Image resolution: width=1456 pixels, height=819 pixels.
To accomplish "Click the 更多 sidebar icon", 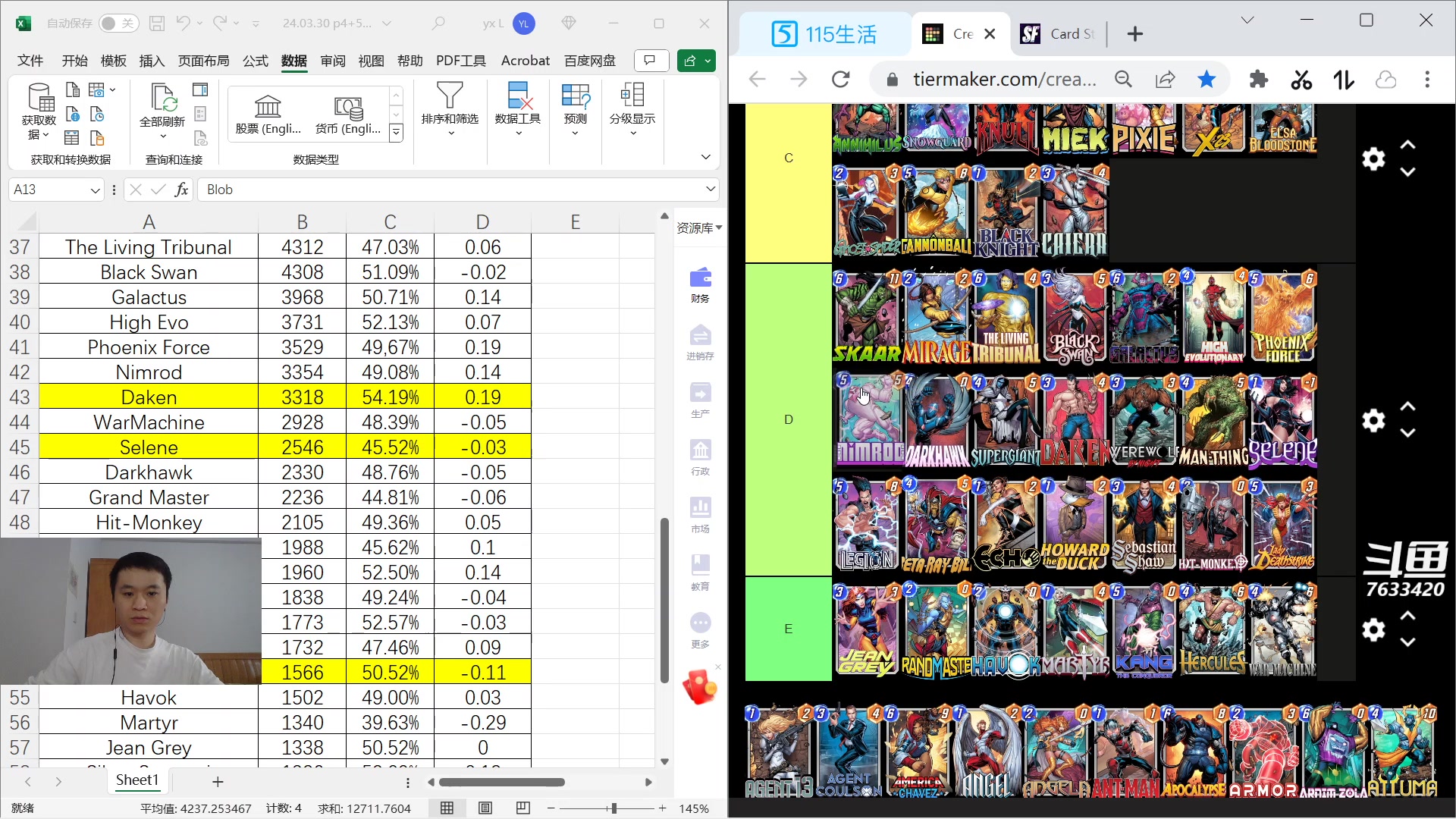I will click(700, 631).
